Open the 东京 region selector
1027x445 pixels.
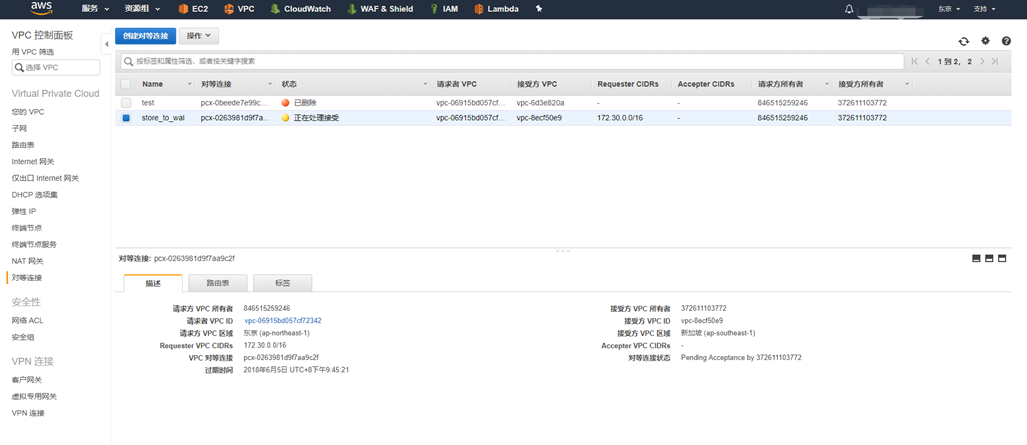(949, 9)
